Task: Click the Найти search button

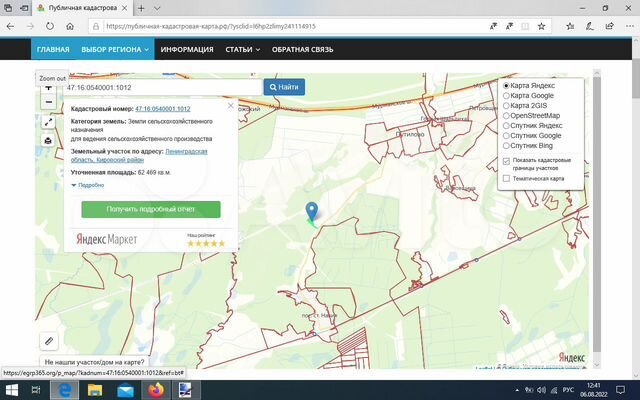Action: pos(284,87)
